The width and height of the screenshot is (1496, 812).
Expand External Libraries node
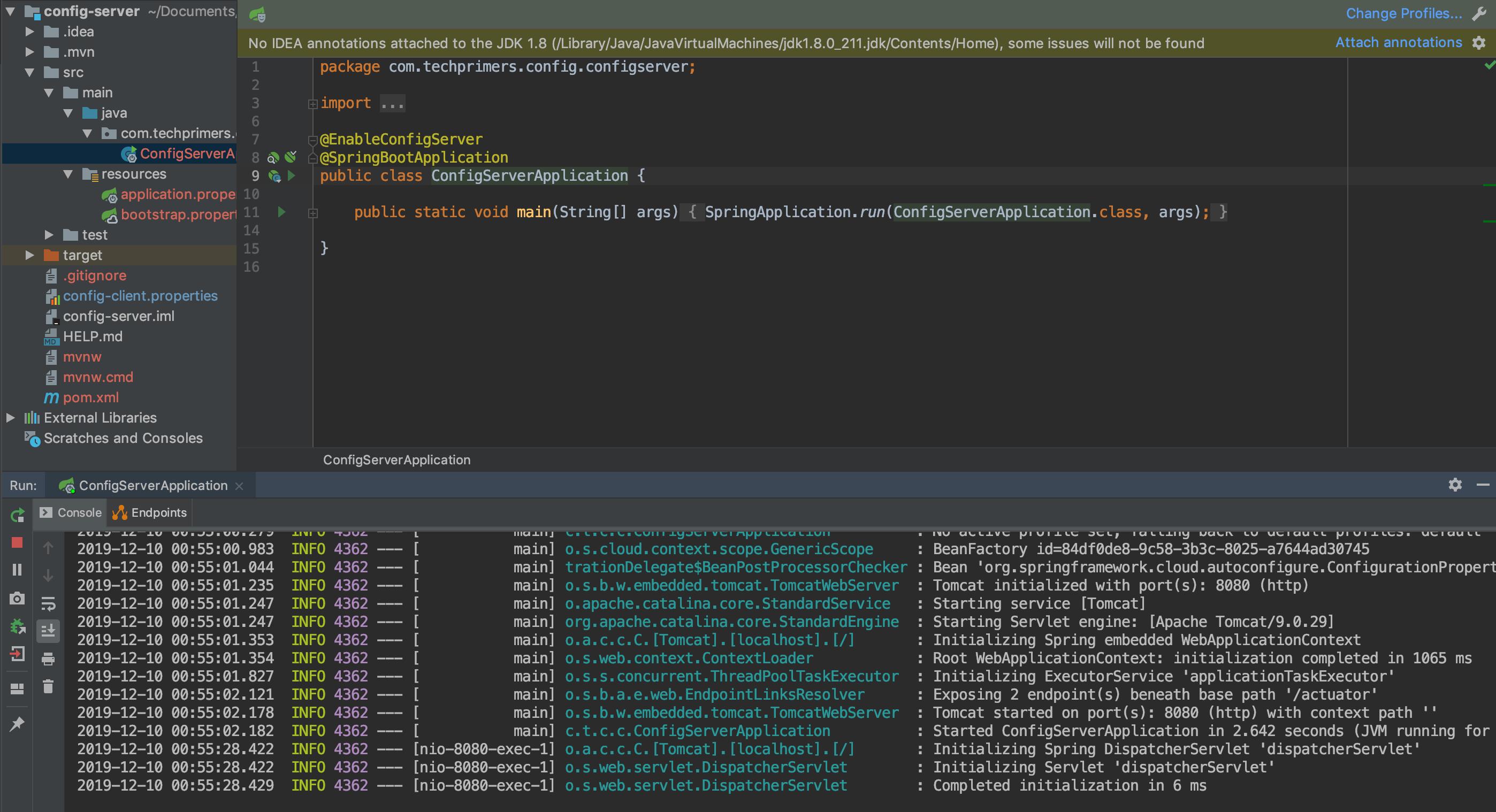(10, 417)
